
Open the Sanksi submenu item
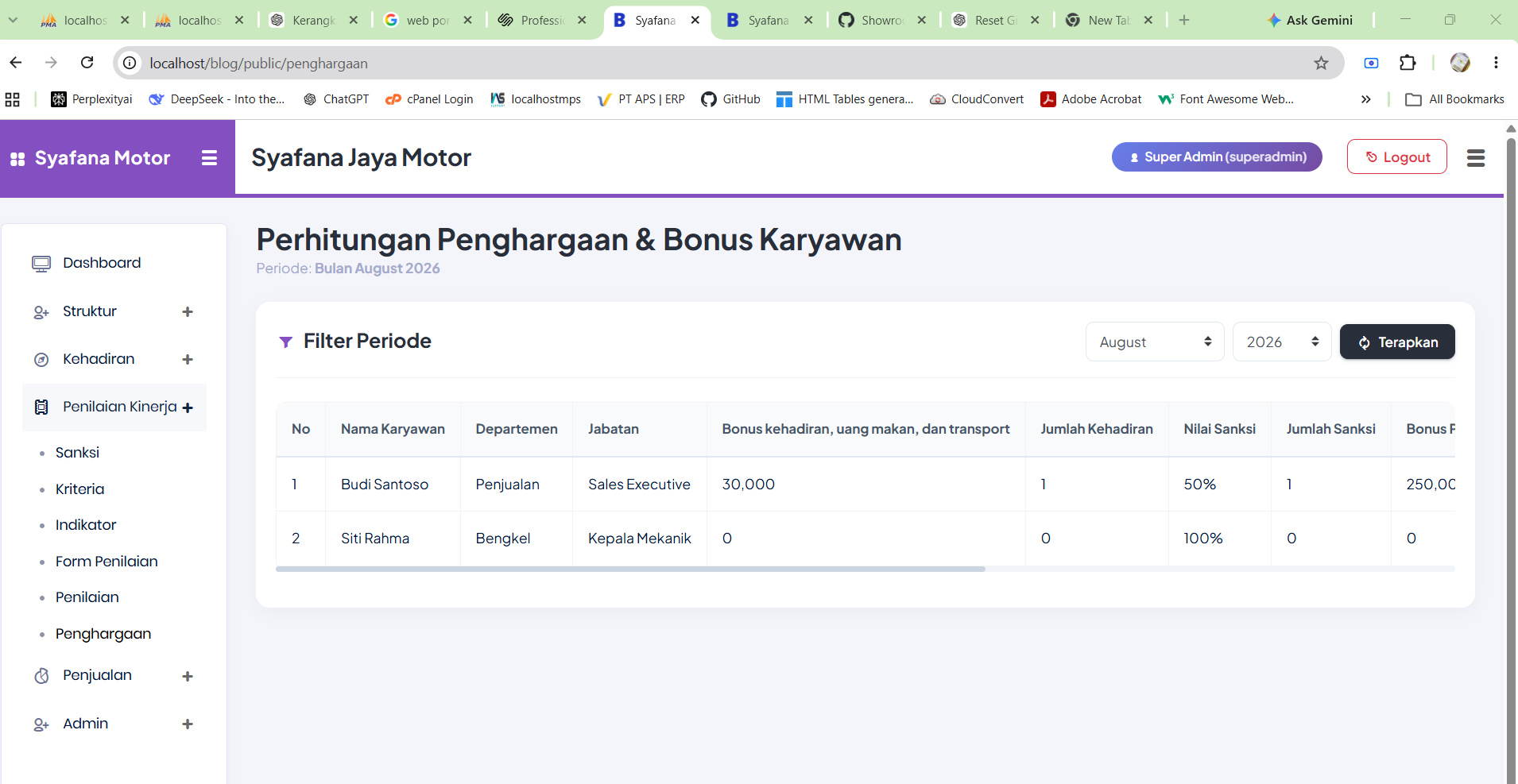77,453
